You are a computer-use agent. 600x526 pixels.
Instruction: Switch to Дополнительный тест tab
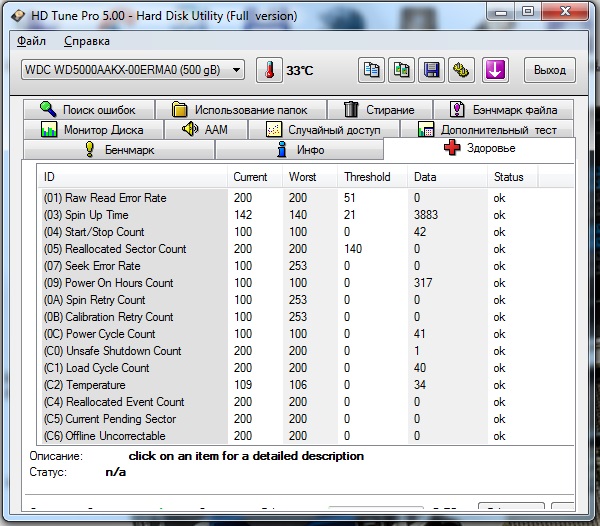(x=487, y=130)
